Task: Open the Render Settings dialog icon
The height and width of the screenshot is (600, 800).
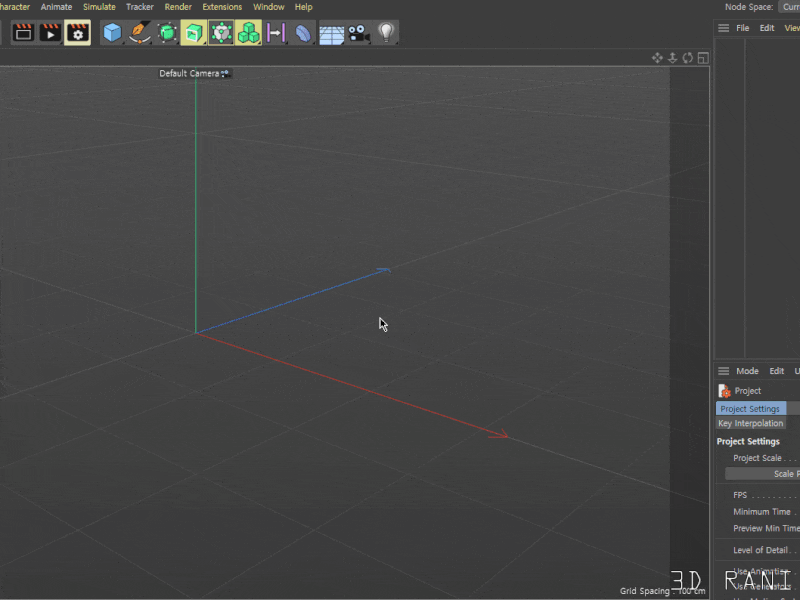Action: click(x=77, y=32)
